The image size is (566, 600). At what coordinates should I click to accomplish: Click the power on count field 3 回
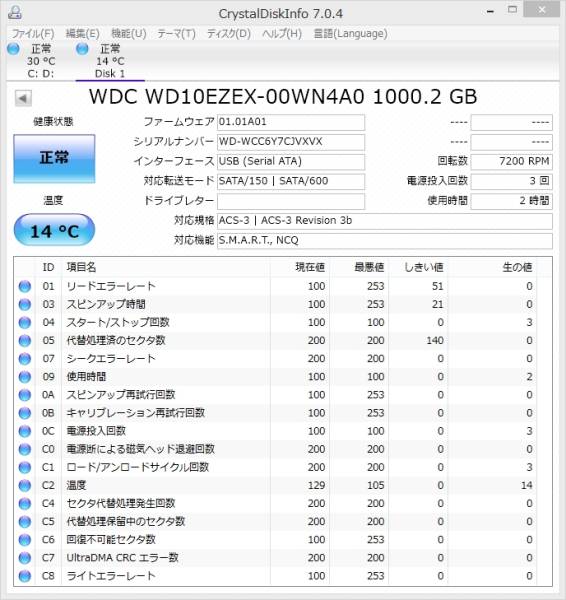click(x=511, y=181)
